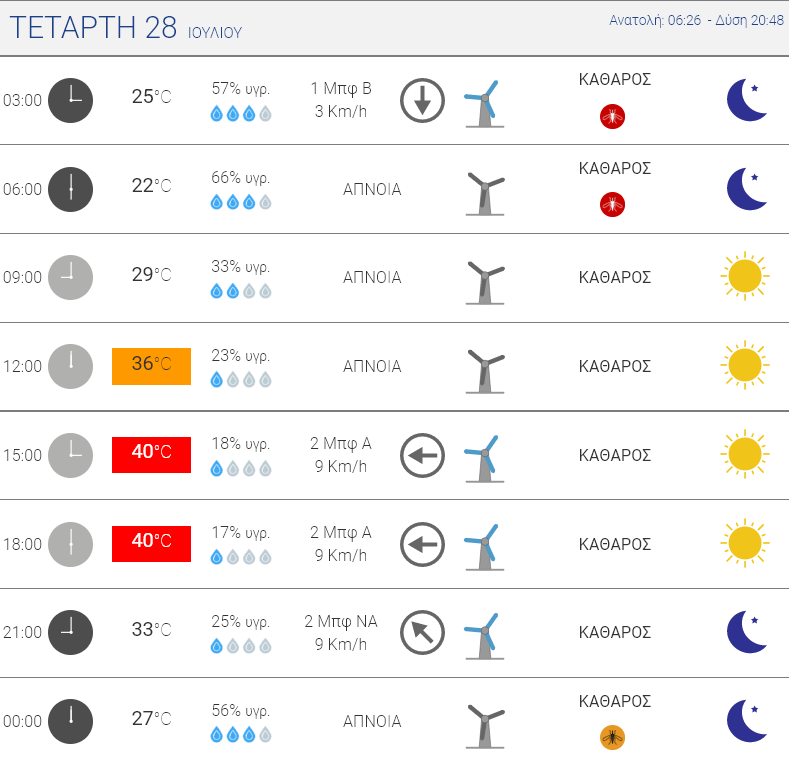Click the 03:00 clock icon
The image size is (789, 761).
pos(71,100)
